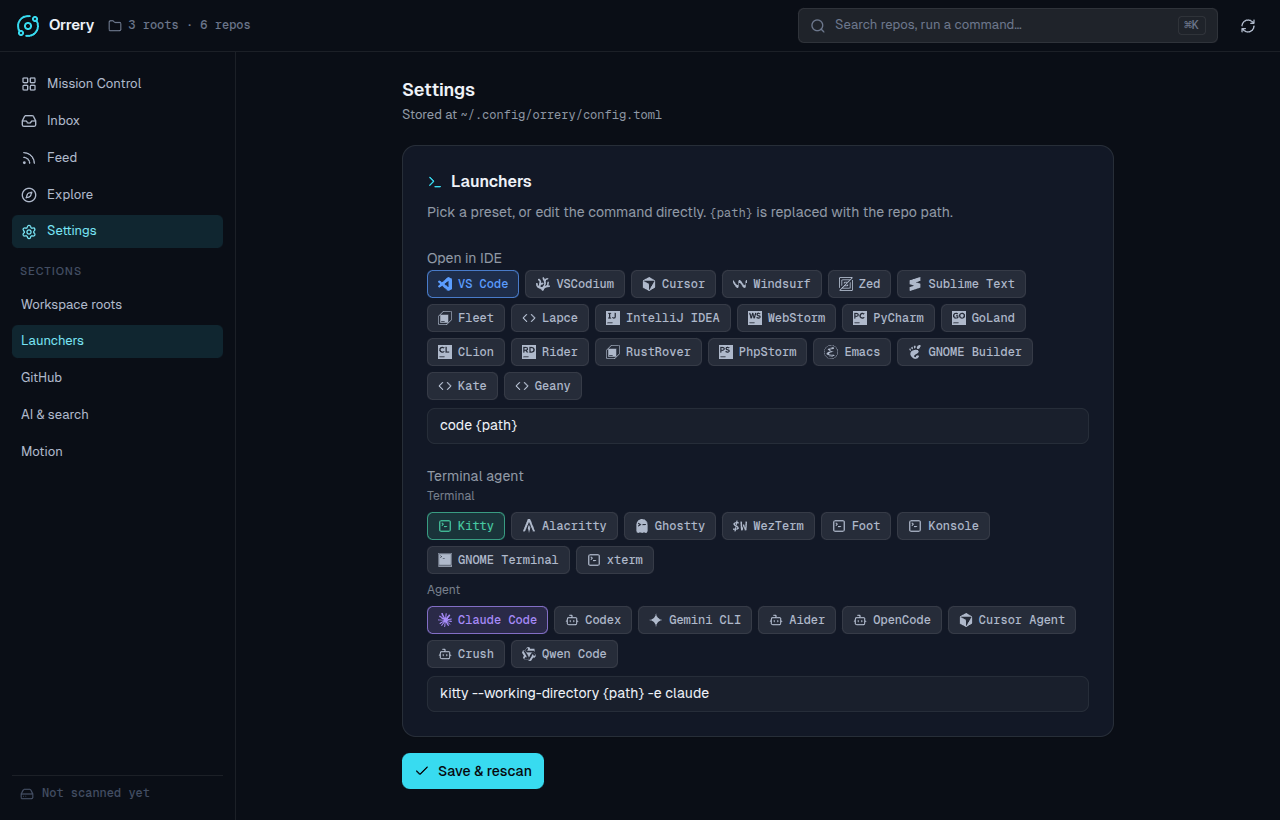
Task: Select the Launchers section
Action: point(117,341)
